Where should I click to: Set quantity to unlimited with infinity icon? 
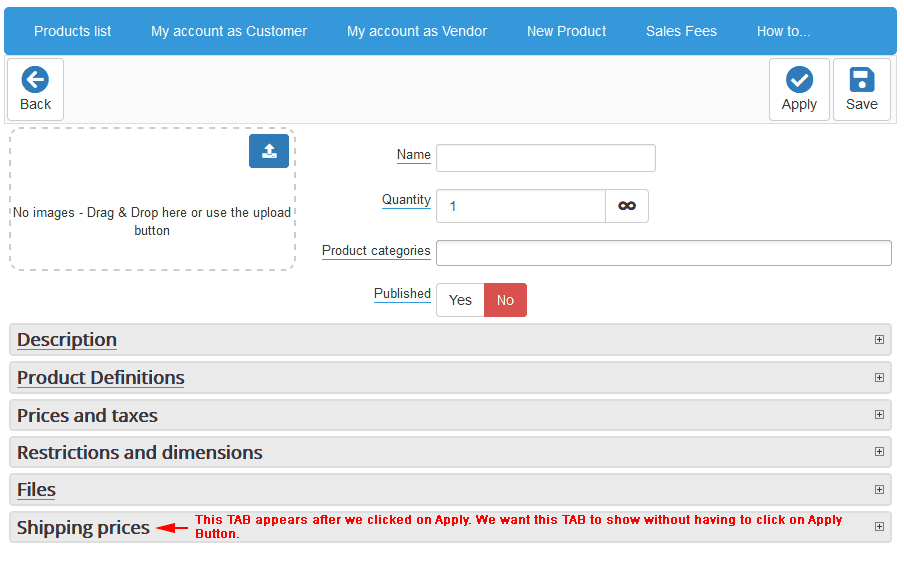(627, 206)
